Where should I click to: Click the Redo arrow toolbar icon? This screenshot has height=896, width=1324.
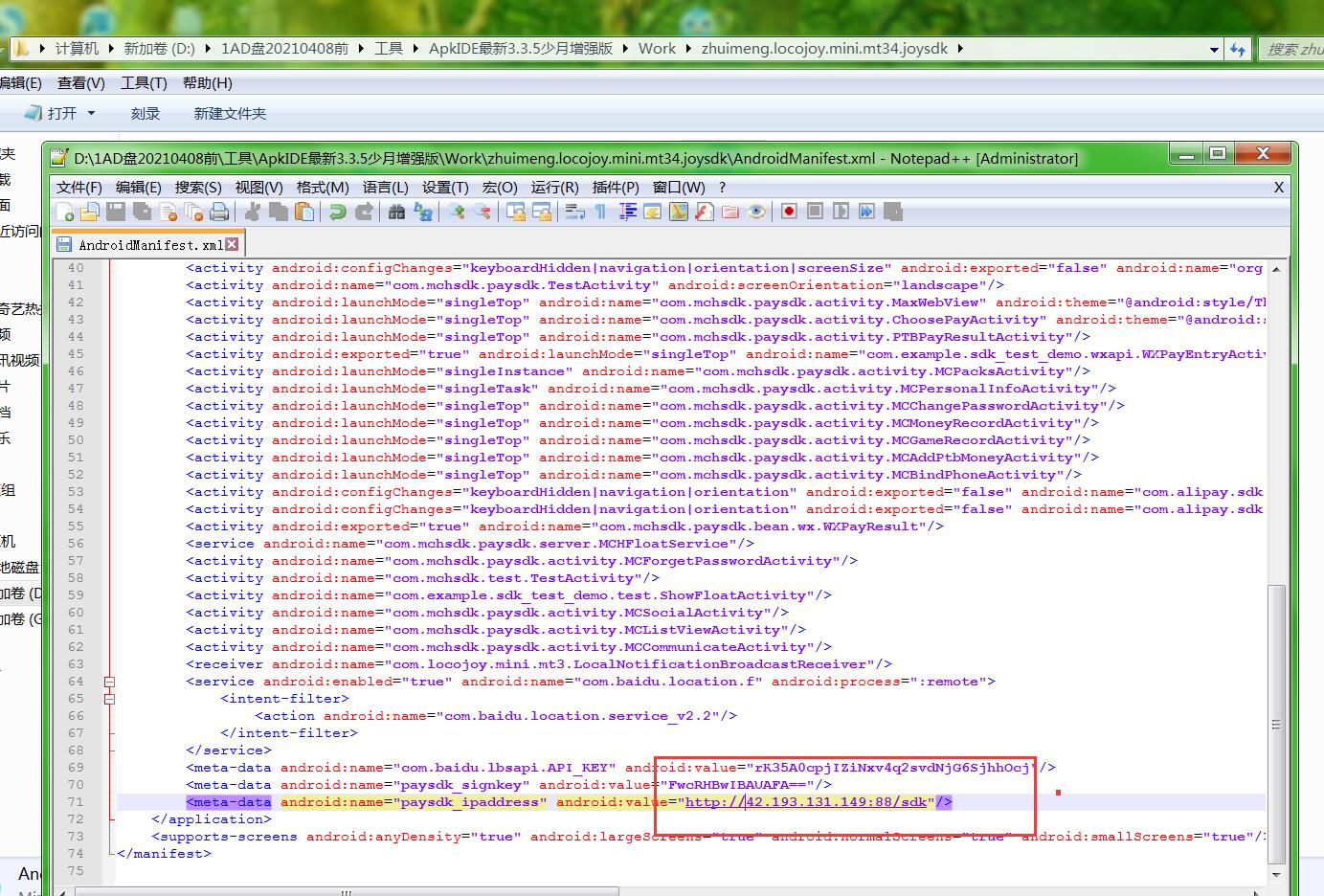[x=364, y=213]
